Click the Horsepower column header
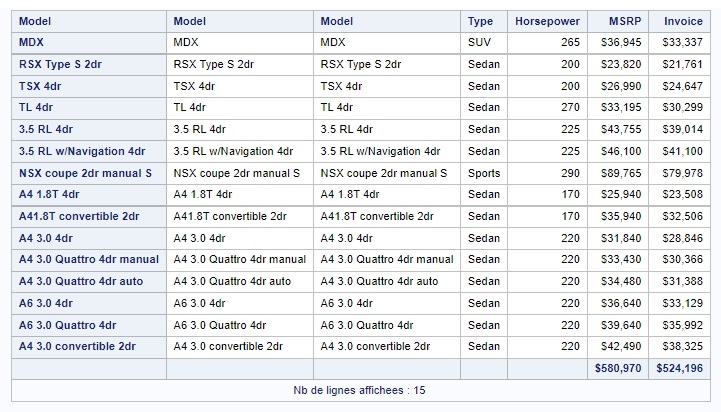This screenshot has width=721, height=412. tap(546, 21)
